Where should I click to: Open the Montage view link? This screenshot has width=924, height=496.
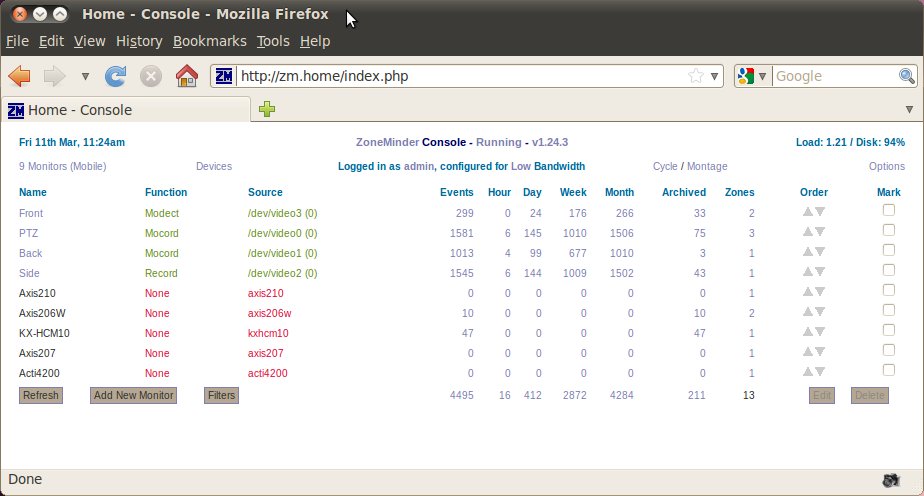[x=707, y=167]
